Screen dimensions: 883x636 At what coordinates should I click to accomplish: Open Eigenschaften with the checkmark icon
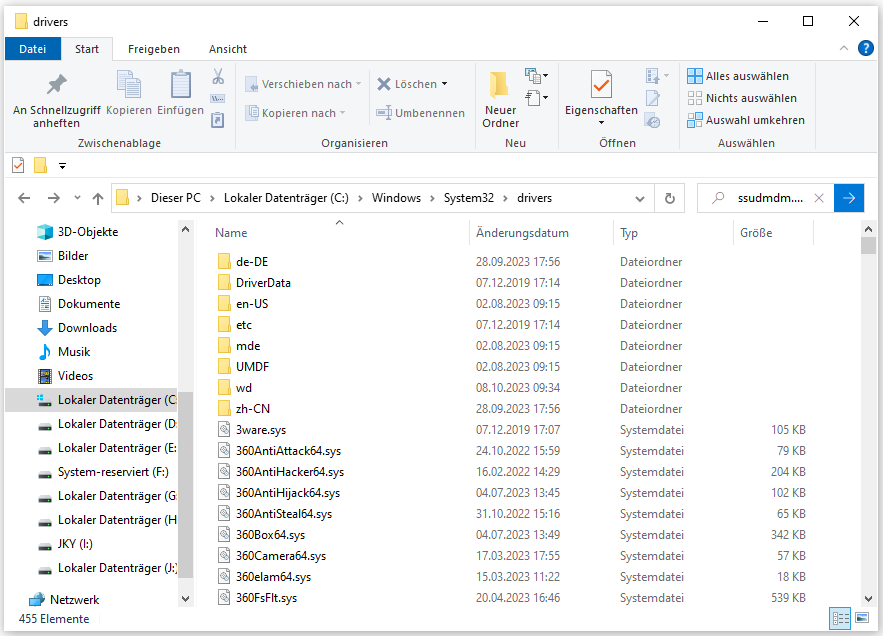pyautogui.click(x=600, y=86)
